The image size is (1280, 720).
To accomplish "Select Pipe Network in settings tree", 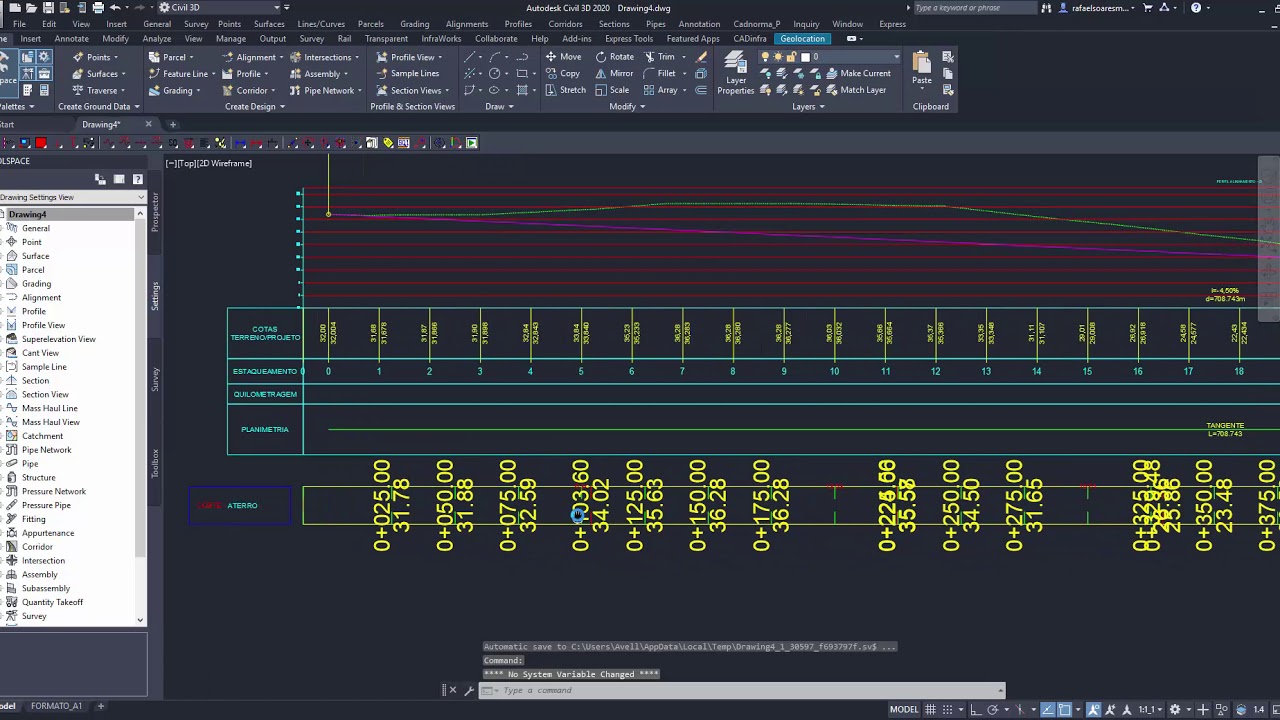I will (47, 450).
